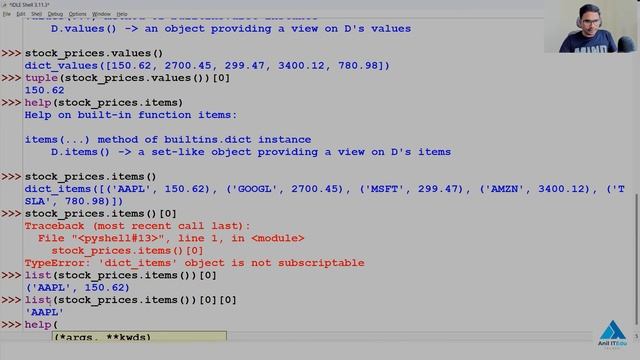Click the IDLE Shell title bar icon
This screenshot has height=360, width=640.
tap(4, 4)
